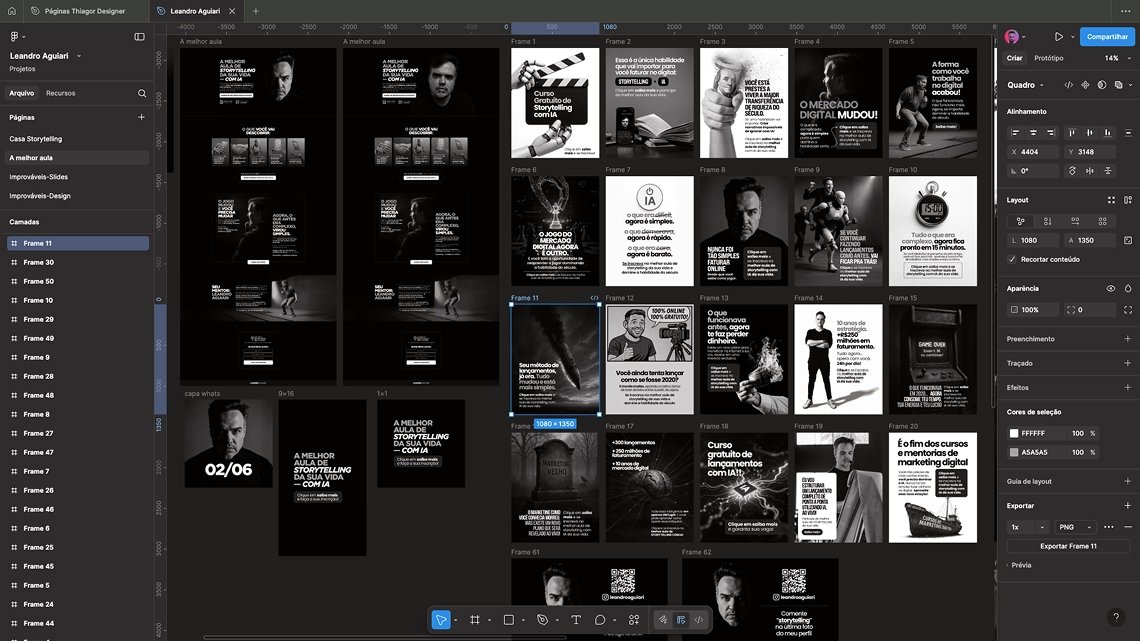The image size is (1140, 641).
Task: Open the 14% zoom level dropdown
Action: coord(1115,59)
